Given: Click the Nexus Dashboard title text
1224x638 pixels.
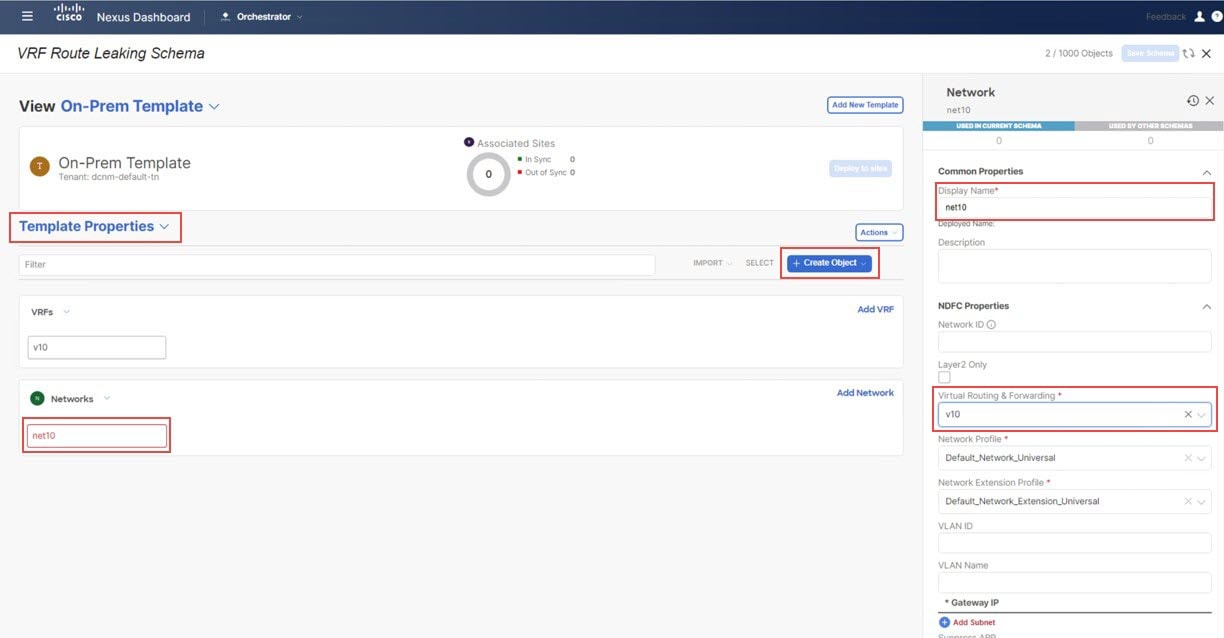Looking at the screenshot, I should [x=143, y=17].
